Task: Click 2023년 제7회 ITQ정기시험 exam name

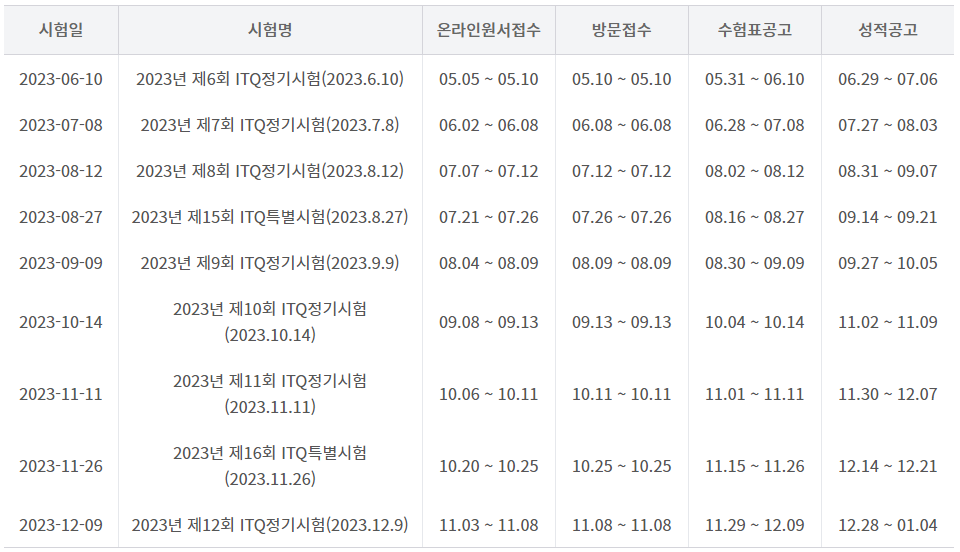Action: 270,125
